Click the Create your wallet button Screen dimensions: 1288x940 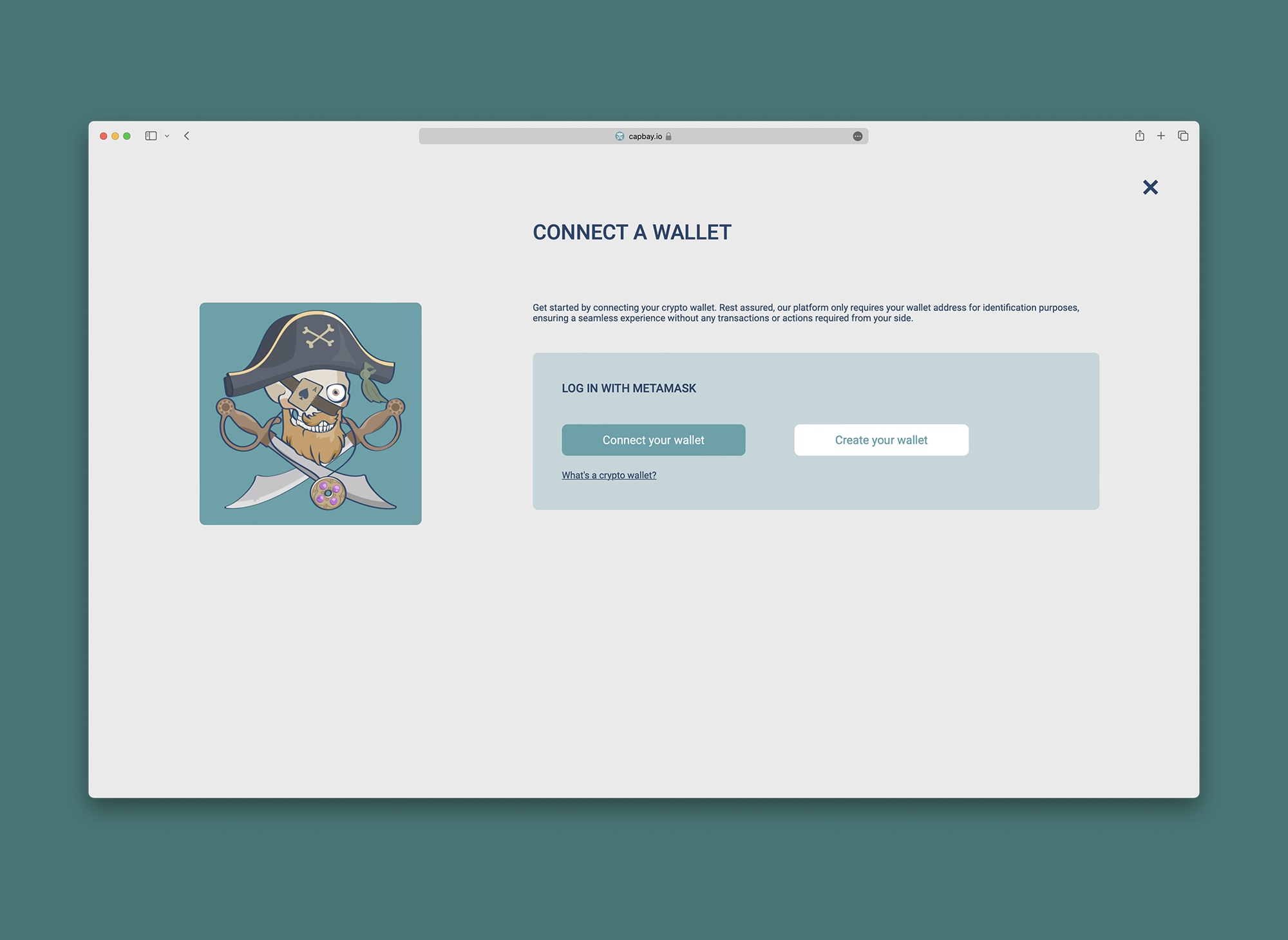(x=881, y=440)
